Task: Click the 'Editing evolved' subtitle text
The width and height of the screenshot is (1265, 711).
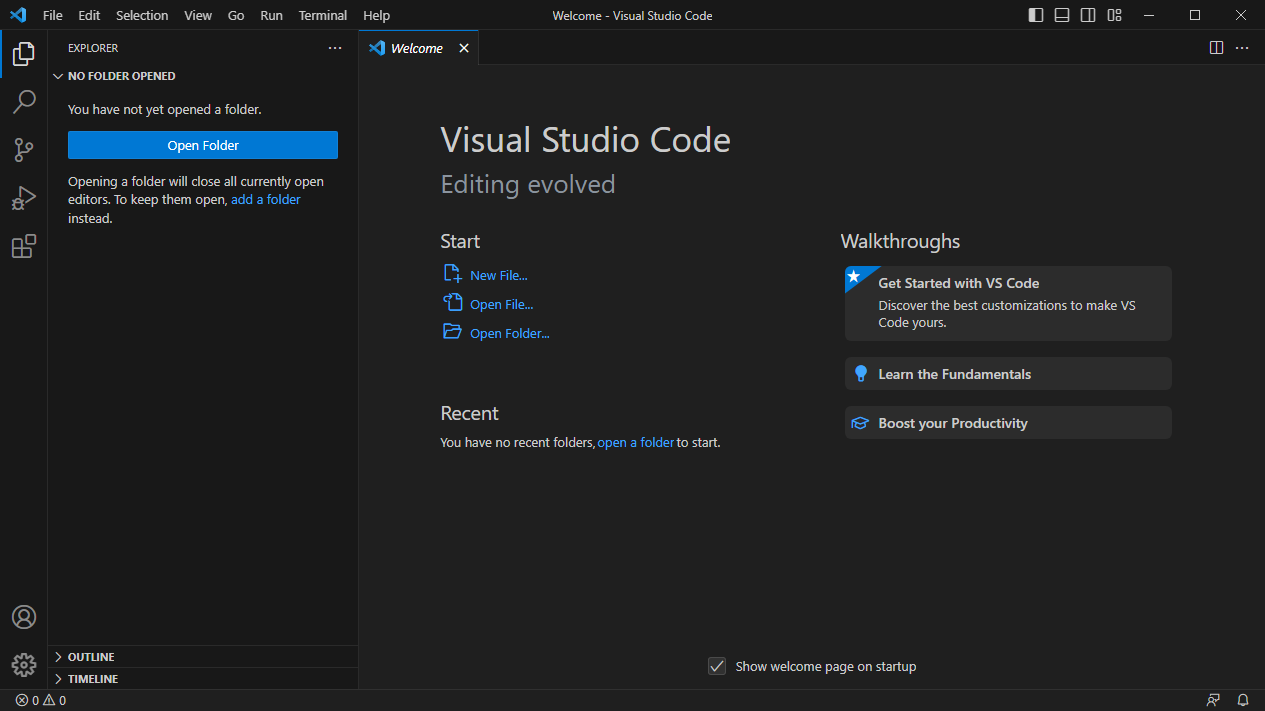Action: (x=528, y=184)
